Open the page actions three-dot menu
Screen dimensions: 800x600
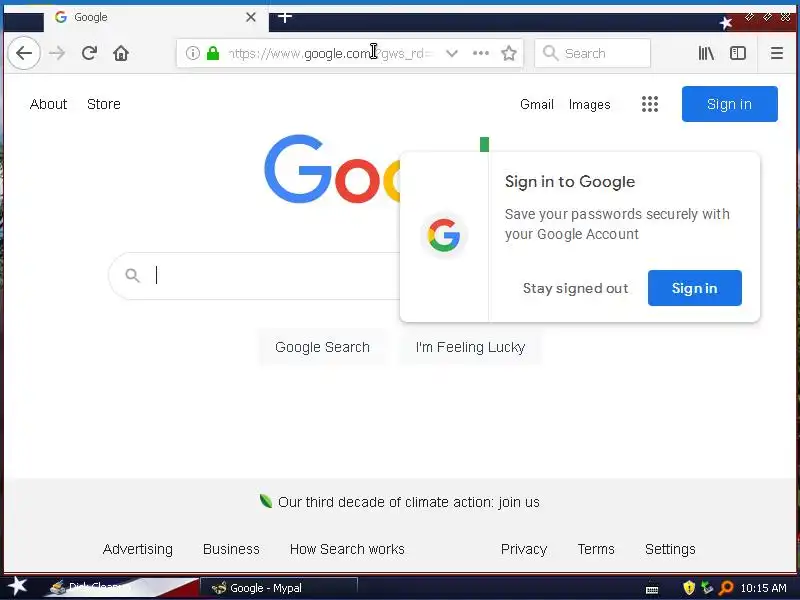pyautogui.click(x=481, y=53)
